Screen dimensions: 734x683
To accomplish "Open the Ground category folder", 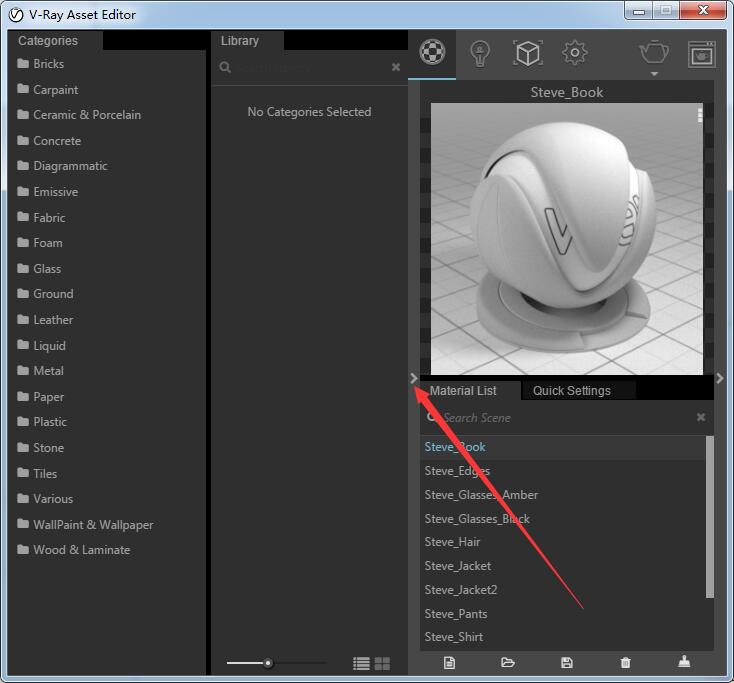I will coord(45,294).
